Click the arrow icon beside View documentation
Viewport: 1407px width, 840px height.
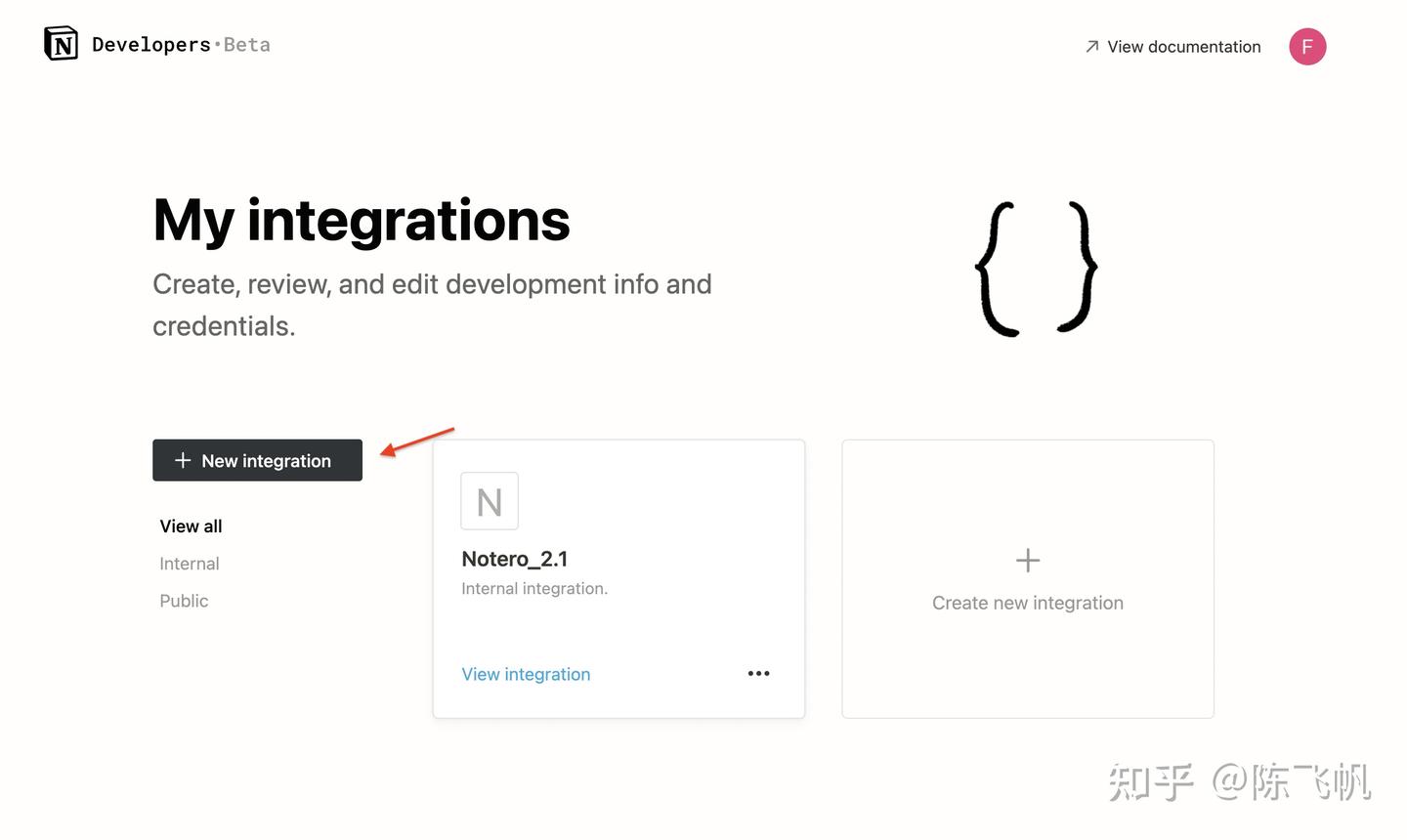click(1092, 47)
